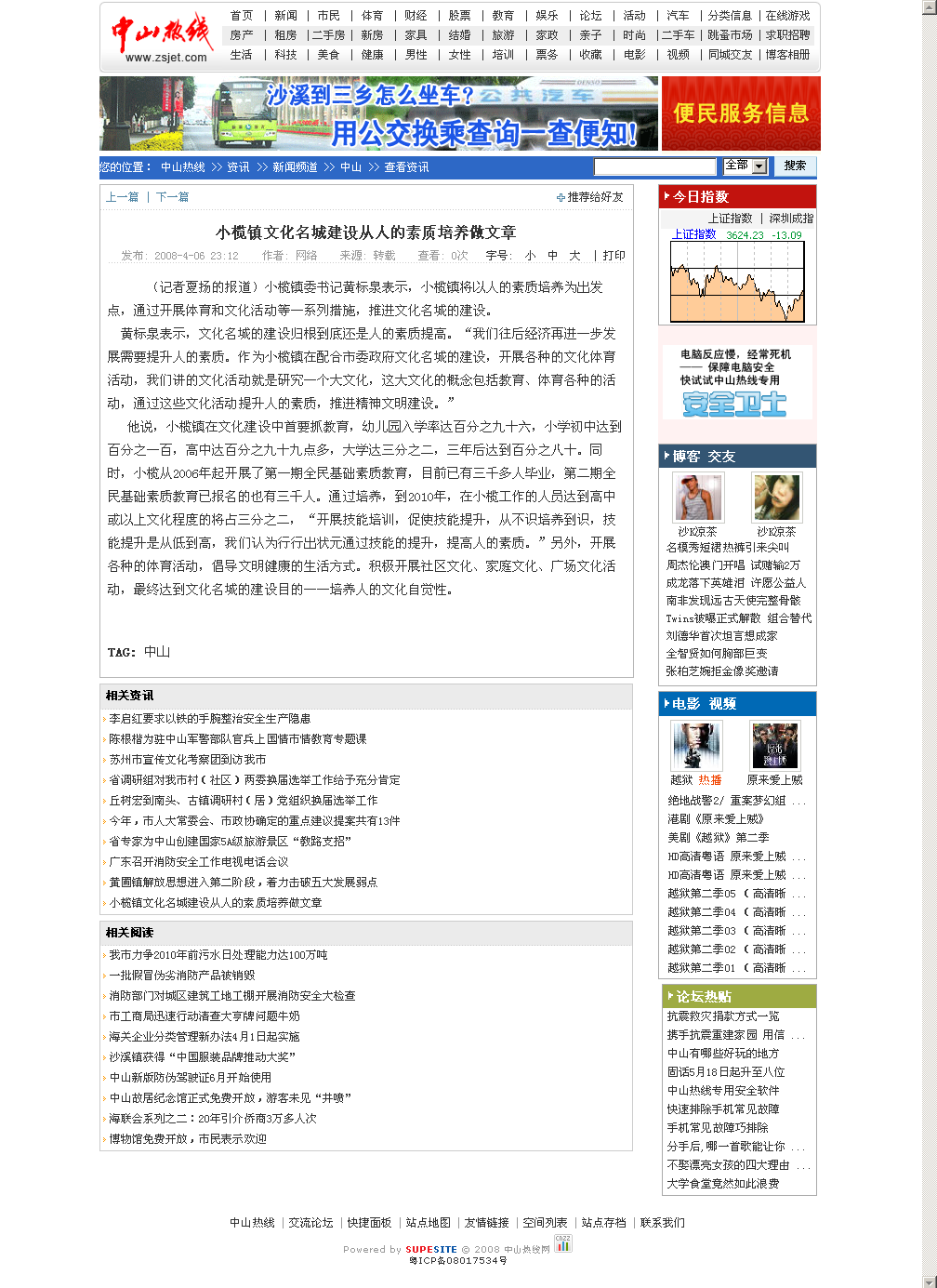Go to 新闻频道 in breadcrumb
Image resolution: width=937 pixels, height=1288 pixels.
pyautogui.click(x=295, y=167)
